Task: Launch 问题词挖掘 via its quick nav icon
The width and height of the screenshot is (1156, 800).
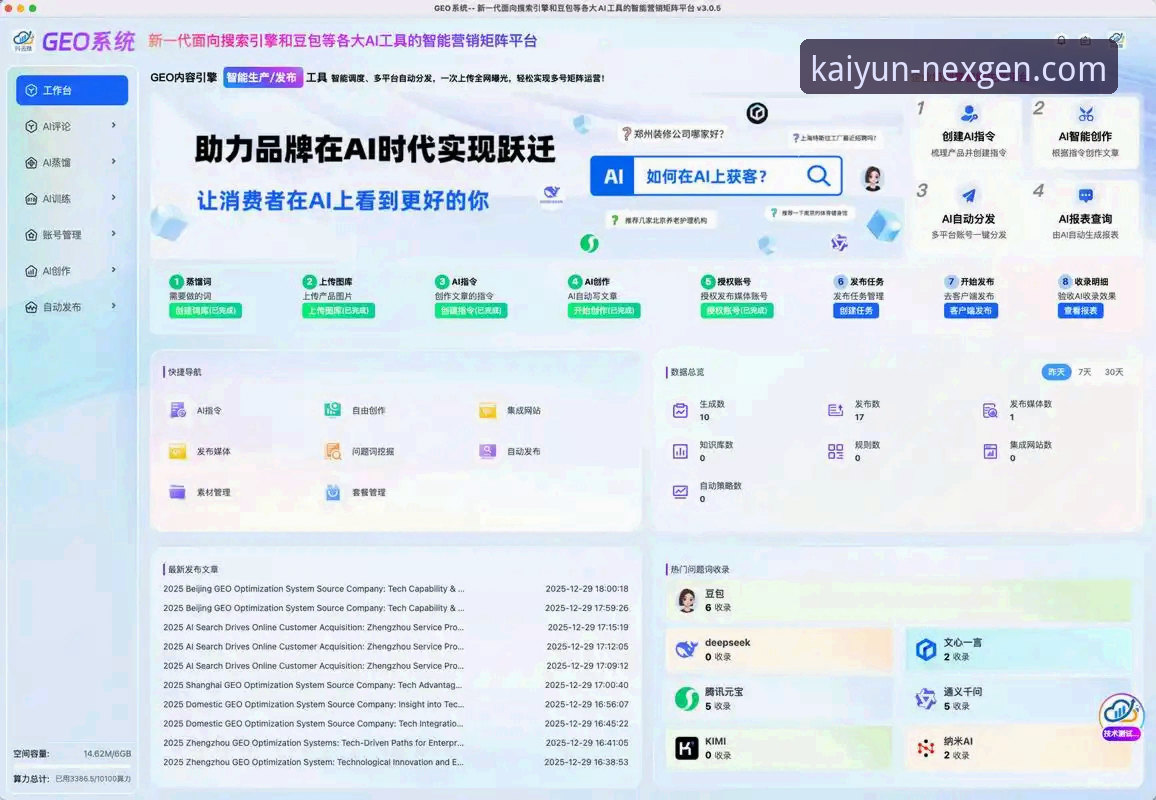Action: [333, 450]
